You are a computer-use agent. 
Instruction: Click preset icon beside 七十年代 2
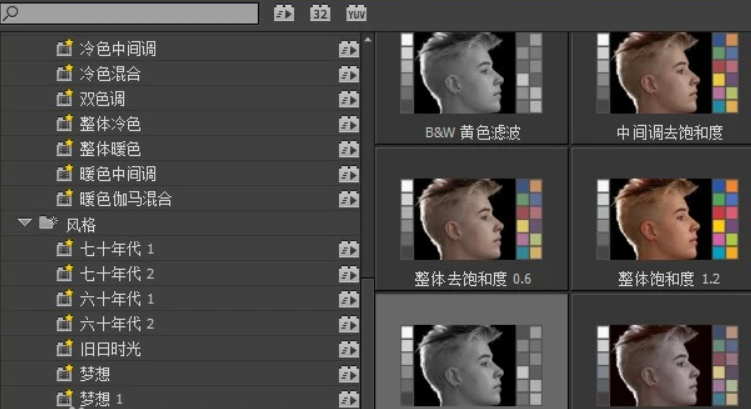[x=64, y=273]
